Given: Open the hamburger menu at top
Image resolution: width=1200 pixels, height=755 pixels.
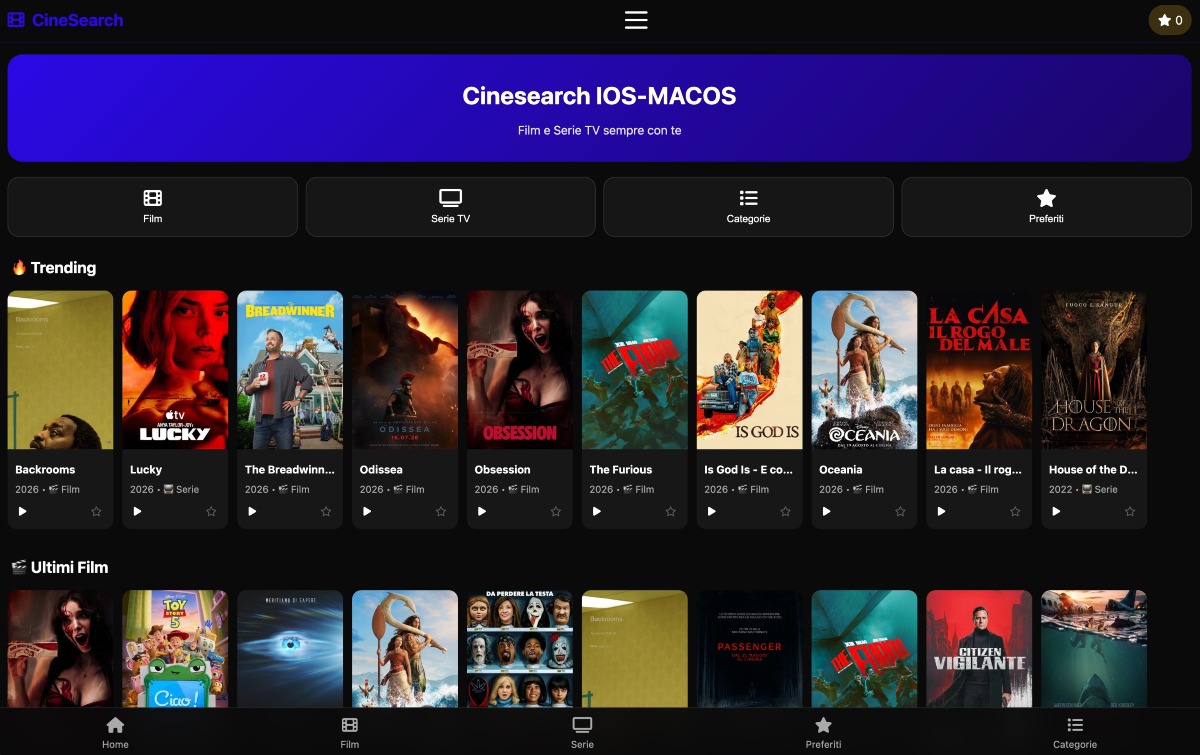Looking at the screenshot, I should click(636, 20).
